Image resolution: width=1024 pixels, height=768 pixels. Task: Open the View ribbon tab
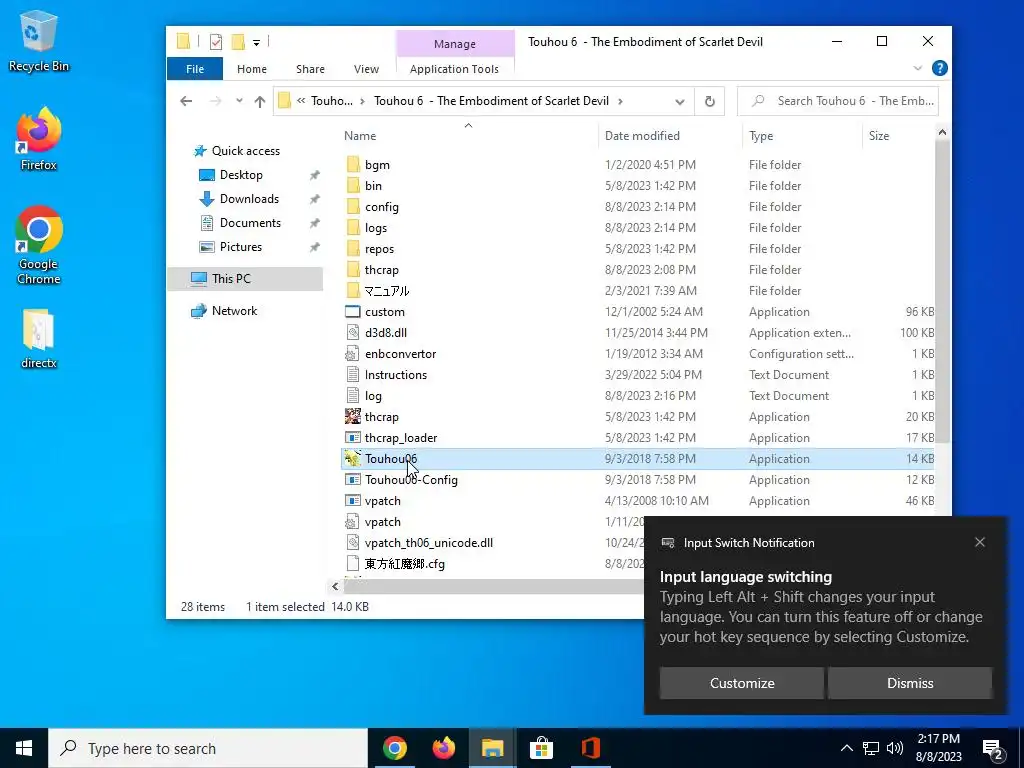pyautogui.click(x=366, y=69)
